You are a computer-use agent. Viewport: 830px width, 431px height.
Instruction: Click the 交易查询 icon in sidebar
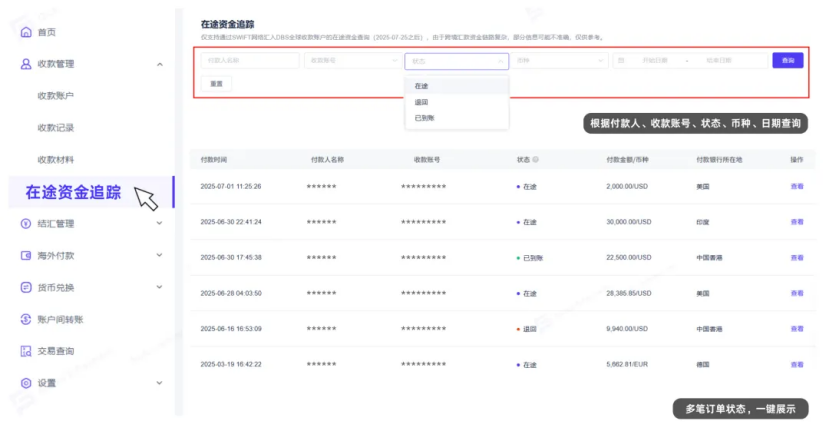pos(26,351)
